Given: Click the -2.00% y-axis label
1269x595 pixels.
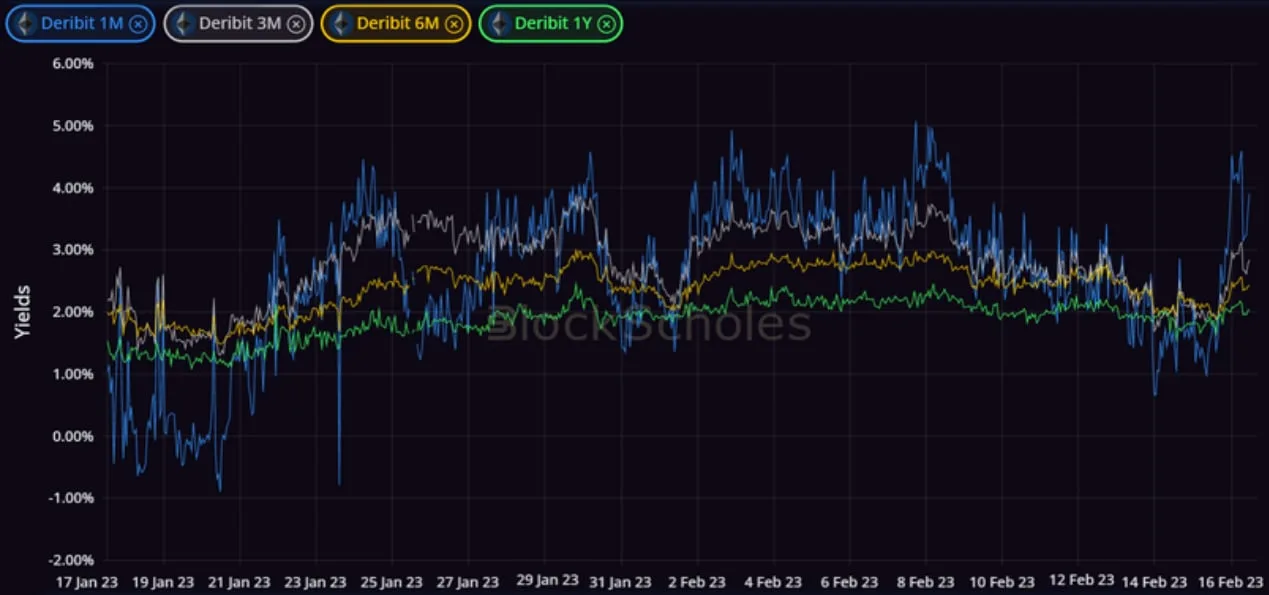Looking at the screenshot, I should point(70,560).
